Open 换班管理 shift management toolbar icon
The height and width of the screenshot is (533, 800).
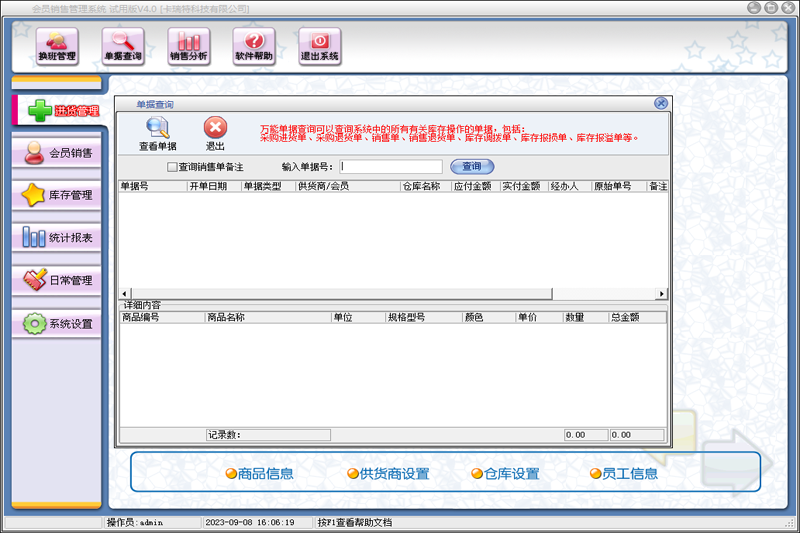coord(57,46)
